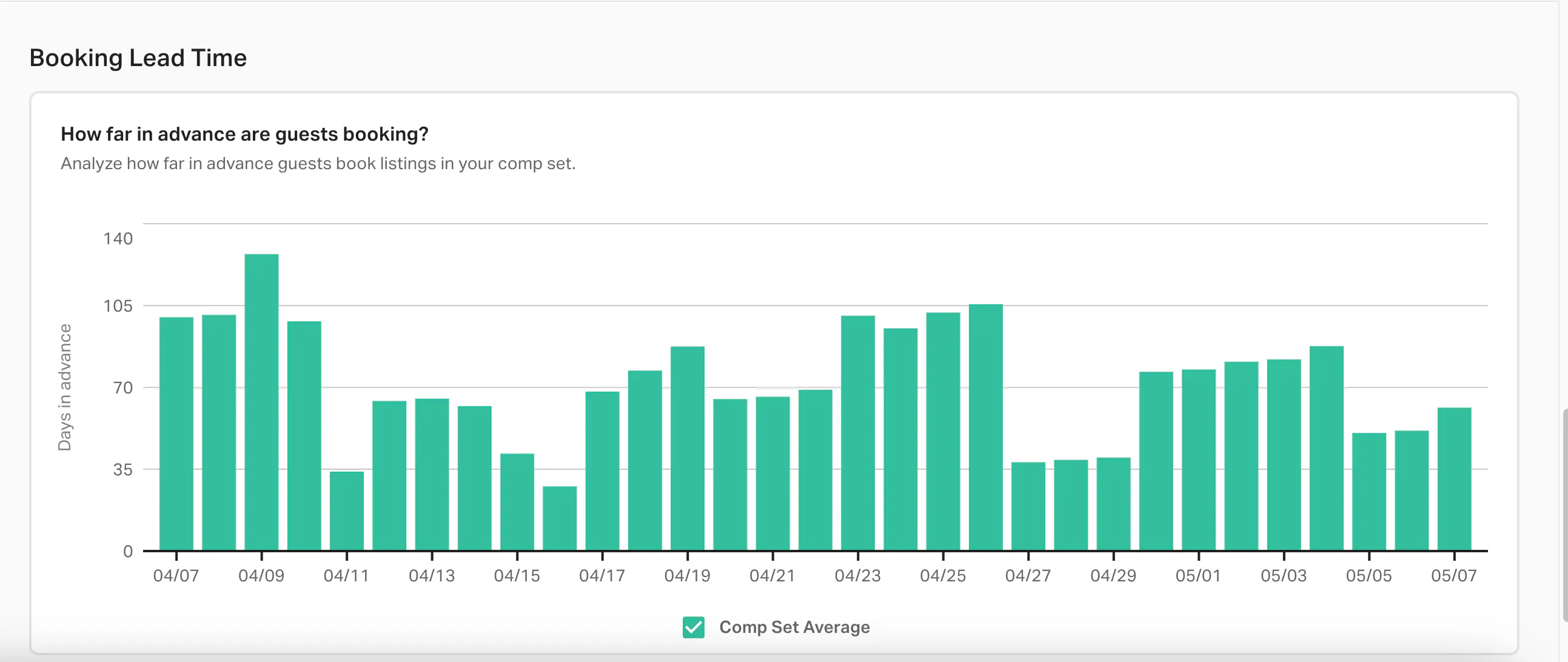Uncheck the Comp Set Average checkbox
Viewport: 1568px width, 662px height.
coord(693,627)
